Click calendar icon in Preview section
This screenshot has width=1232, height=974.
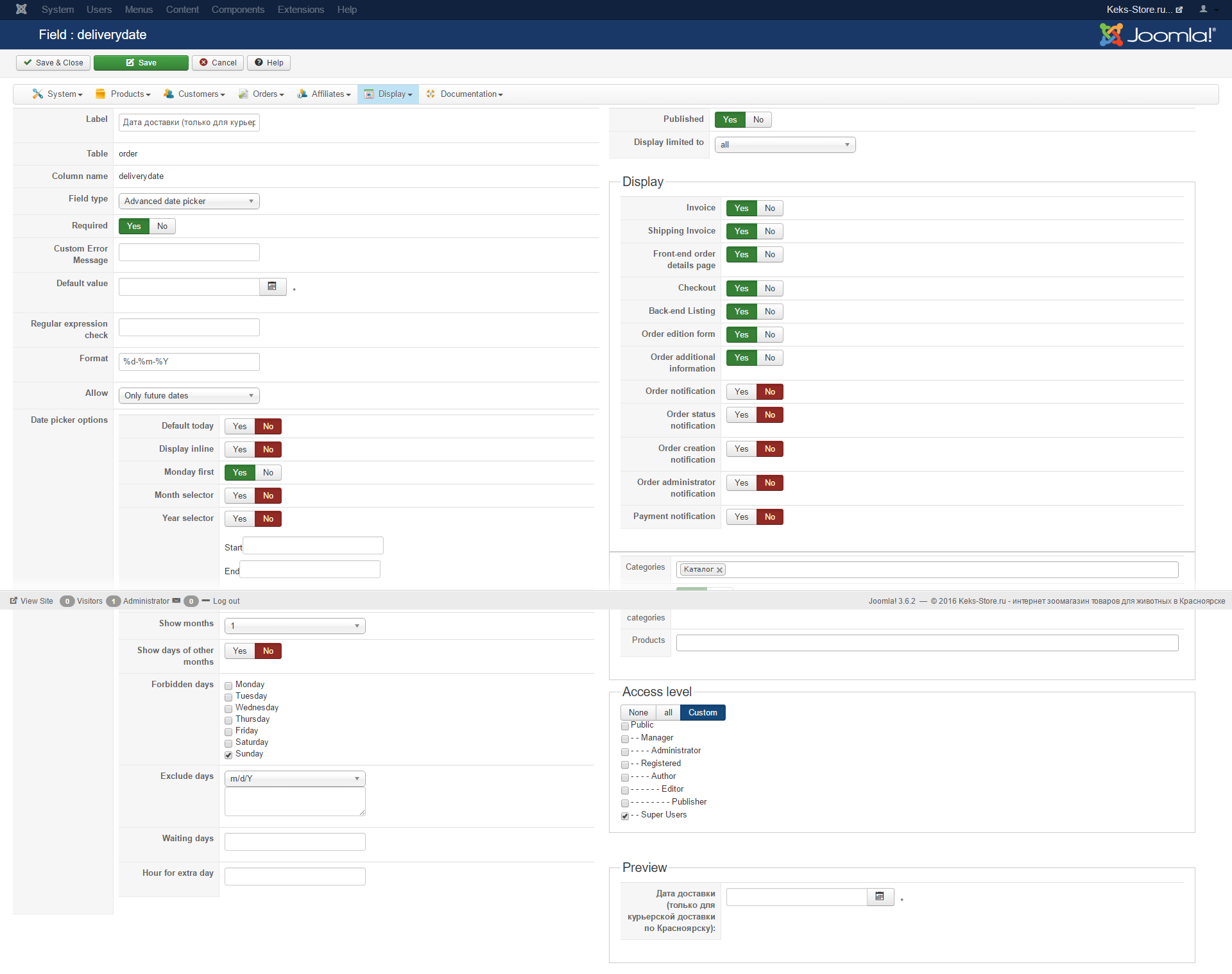click(880, 896)
